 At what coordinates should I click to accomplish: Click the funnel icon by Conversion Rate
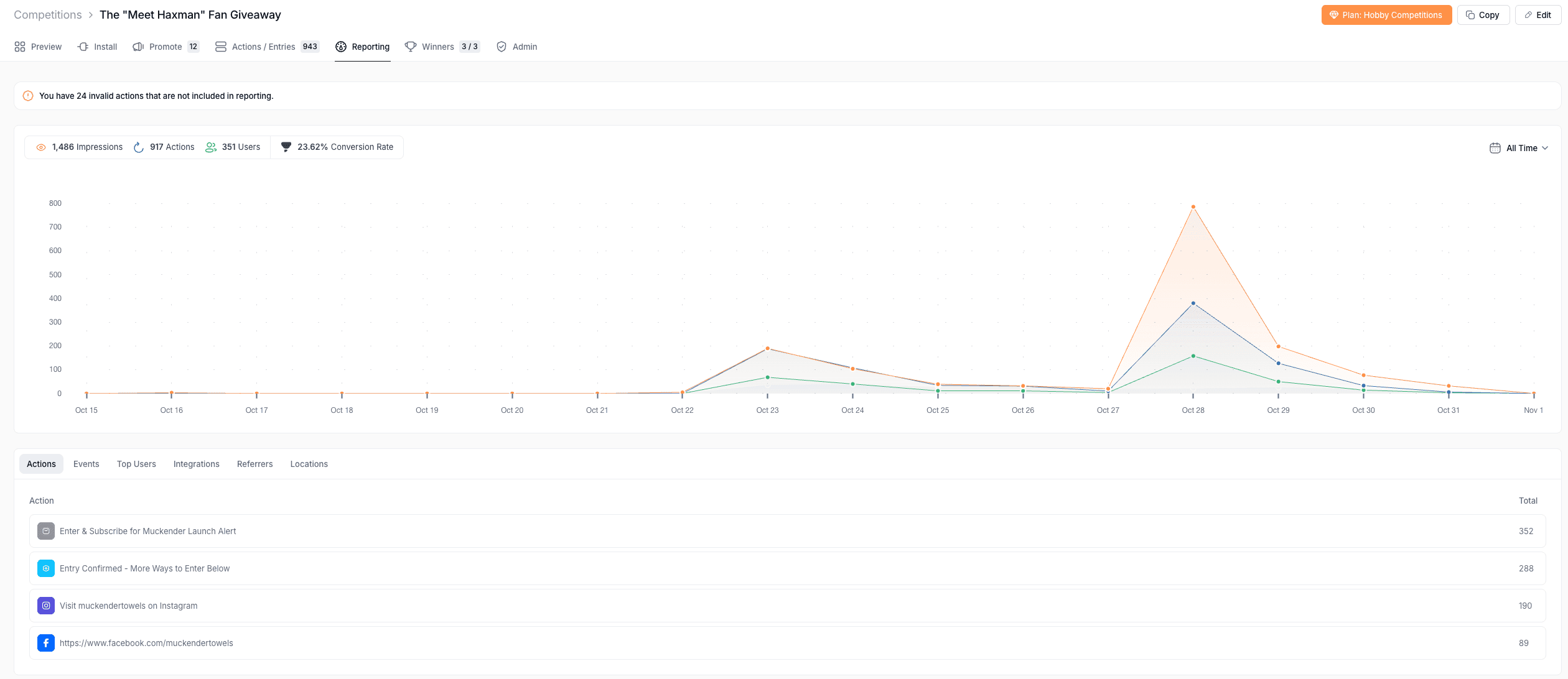tap(286, 147)
